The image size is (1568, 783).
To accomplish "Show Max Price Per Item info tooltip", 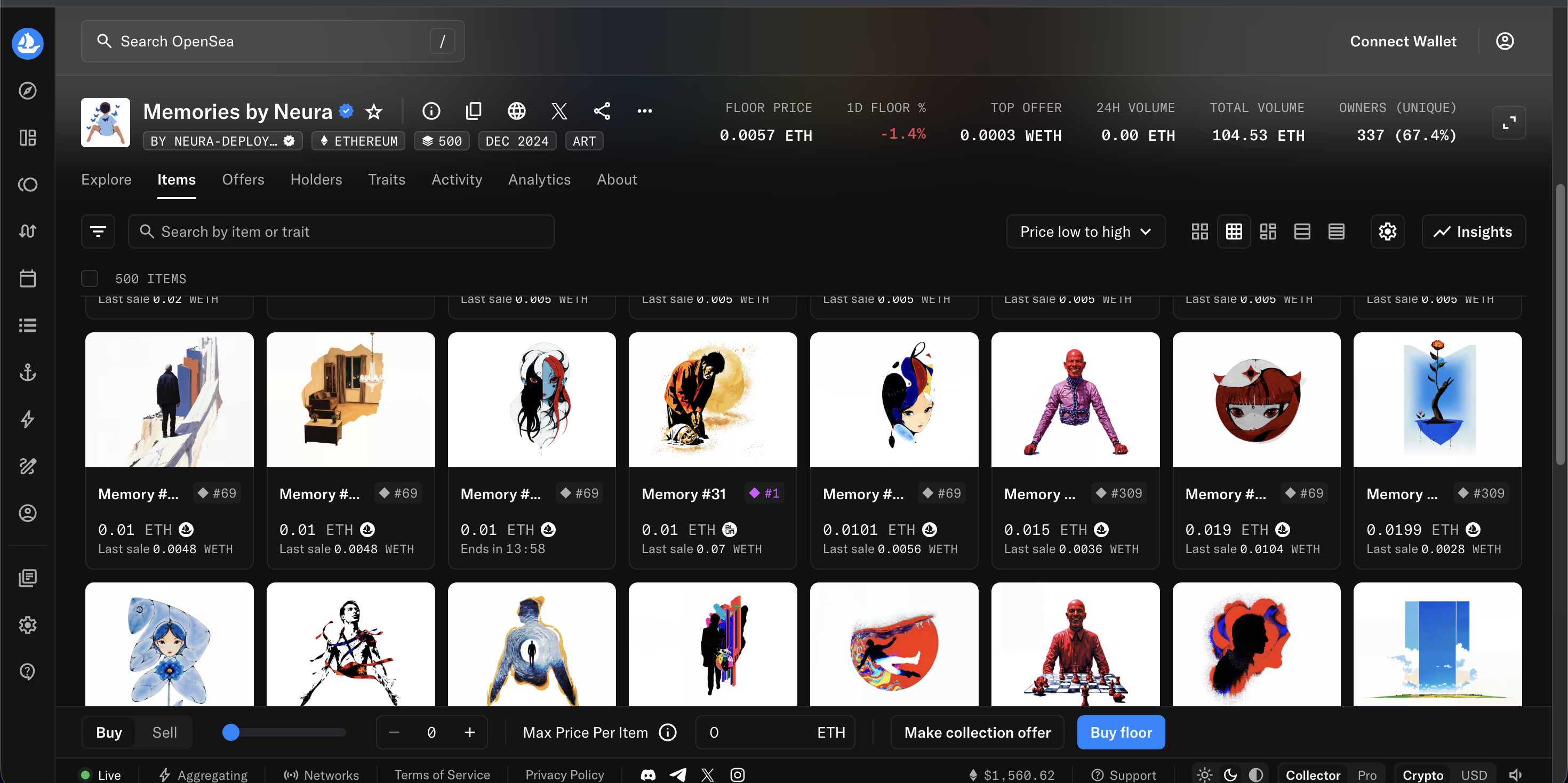I will click(x=668, y=732).
